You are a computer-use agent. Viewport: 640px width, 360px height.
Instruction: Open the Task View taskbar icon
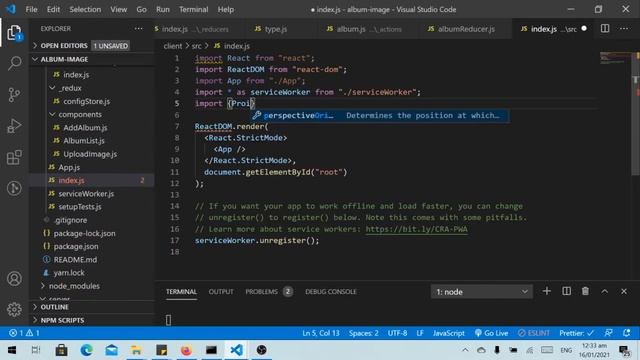[x=36, y=350]
